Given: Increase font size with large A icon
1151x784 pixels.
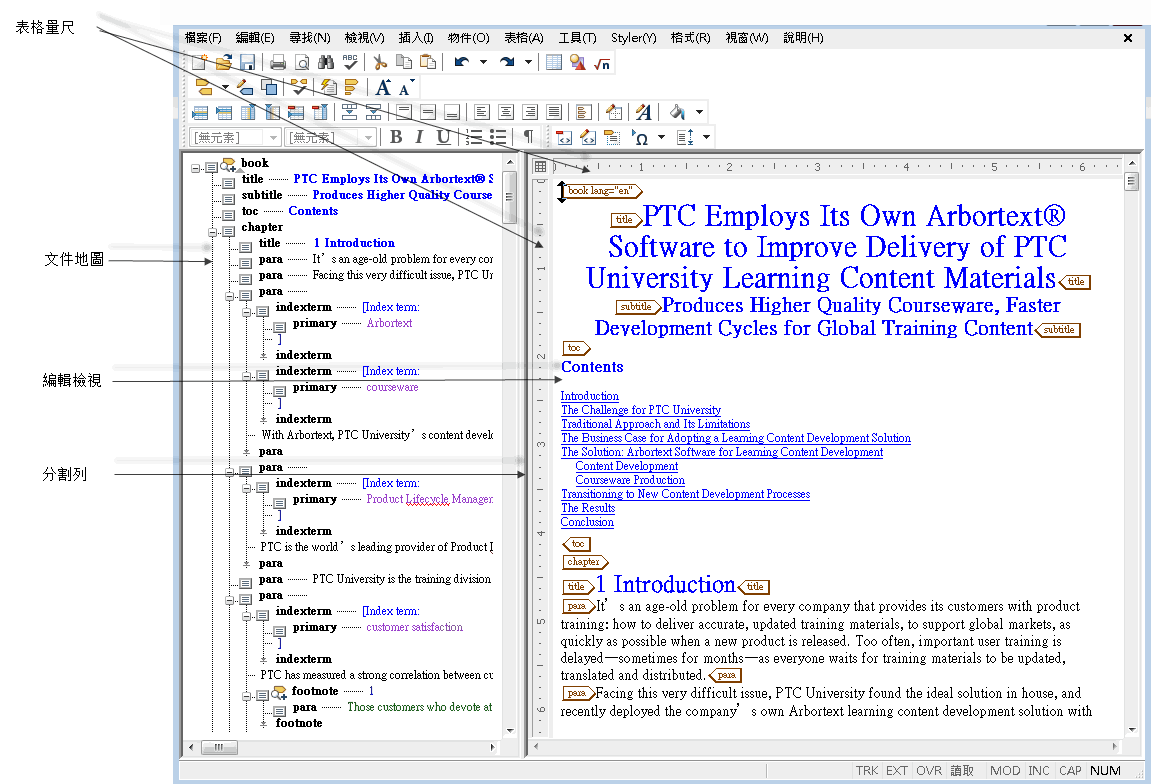Looking at the screenshot, I should pos(383,87).
